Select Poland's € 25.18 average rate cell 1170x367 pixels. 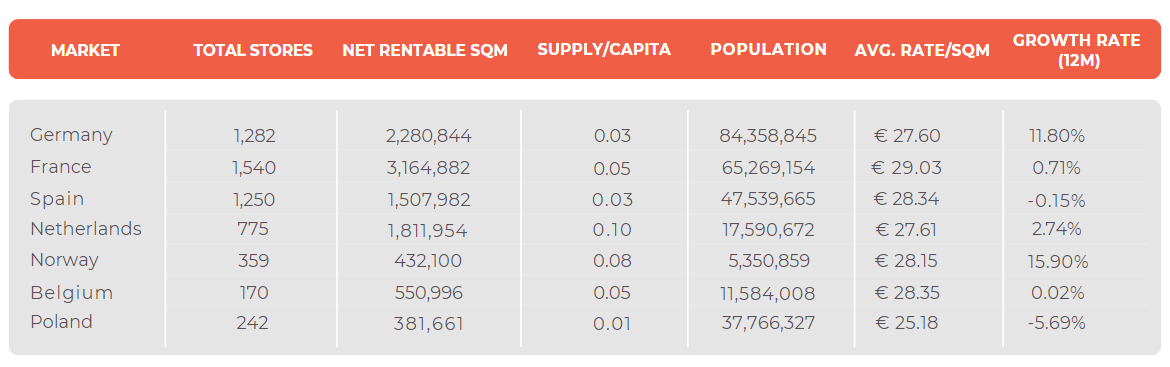pyautogui.click(x=906, y=323)
